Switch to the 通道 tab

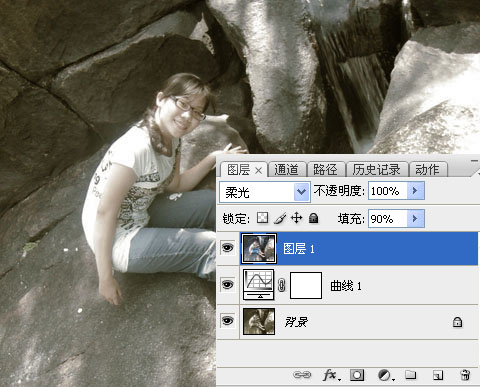tap(287, 170)
